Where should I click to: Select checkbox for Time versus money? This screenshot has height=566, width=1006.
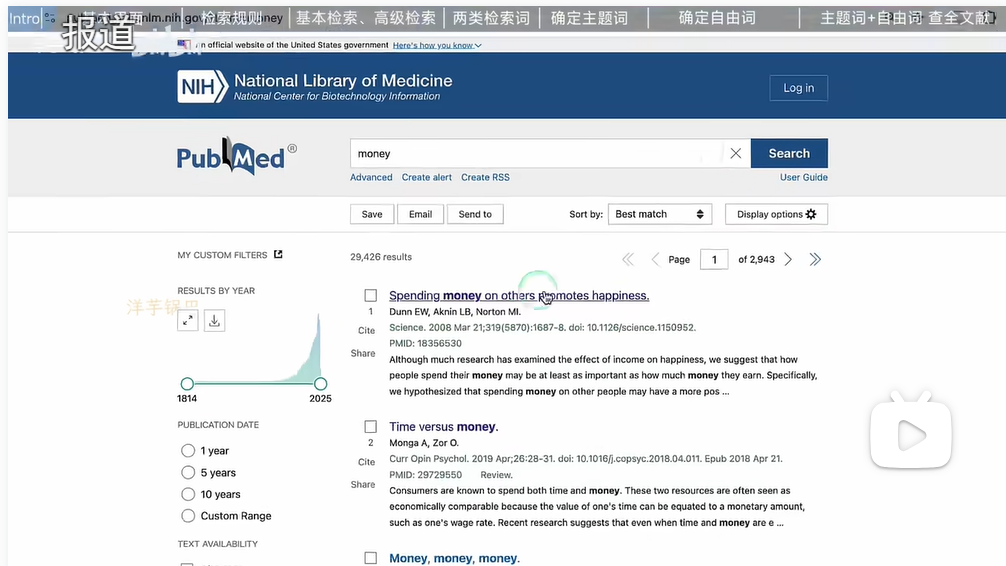pos(371,427)
